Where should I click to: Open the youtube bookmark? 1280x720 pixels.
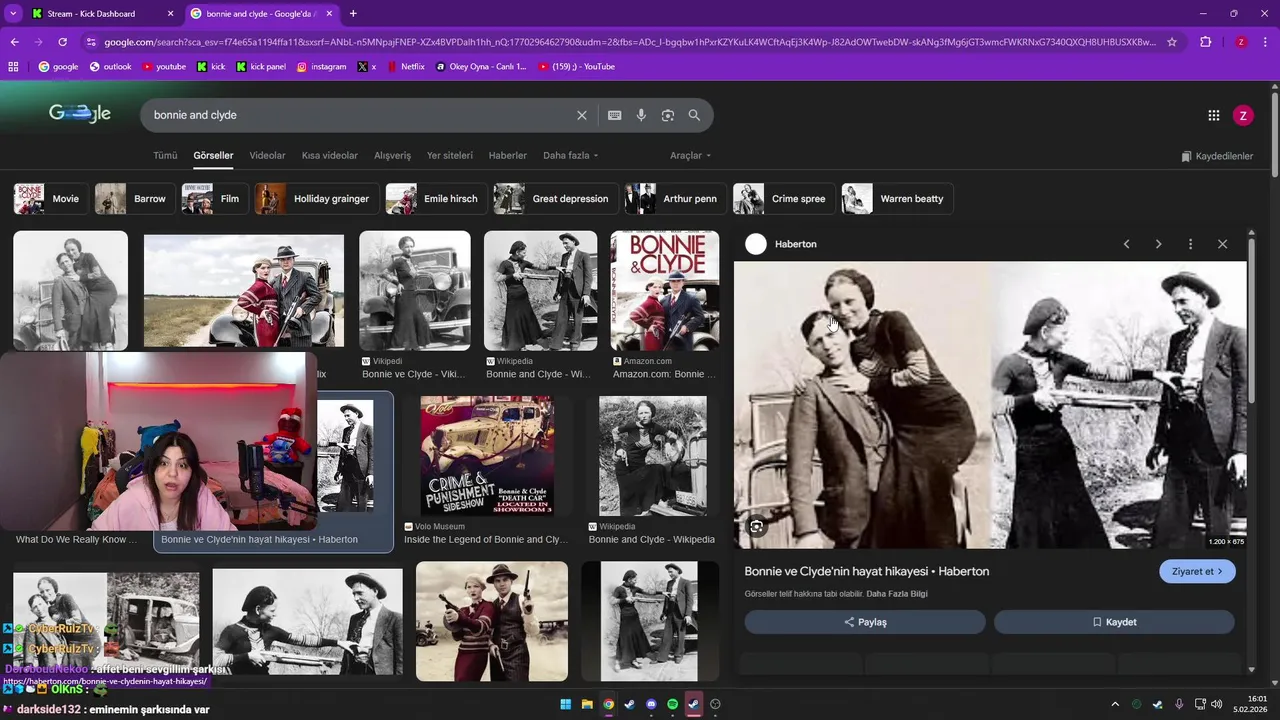[164, 67]
